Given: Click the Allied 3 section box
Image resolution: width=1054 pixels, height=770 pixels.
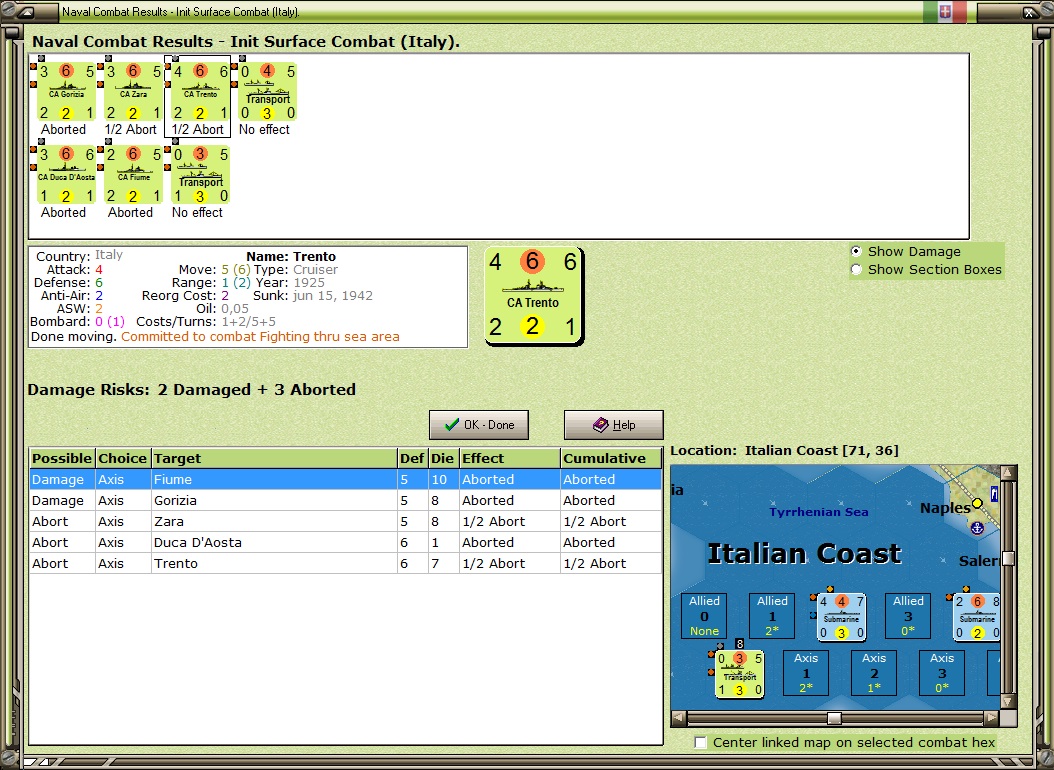Looking at the screenshot, I should (x=908, y=615).
